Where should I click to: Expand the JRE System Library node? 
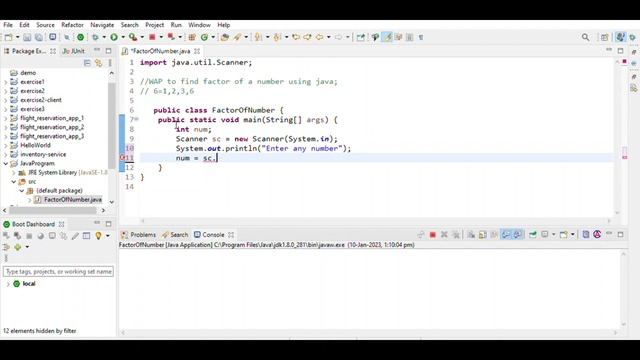[x=13, y=173]
